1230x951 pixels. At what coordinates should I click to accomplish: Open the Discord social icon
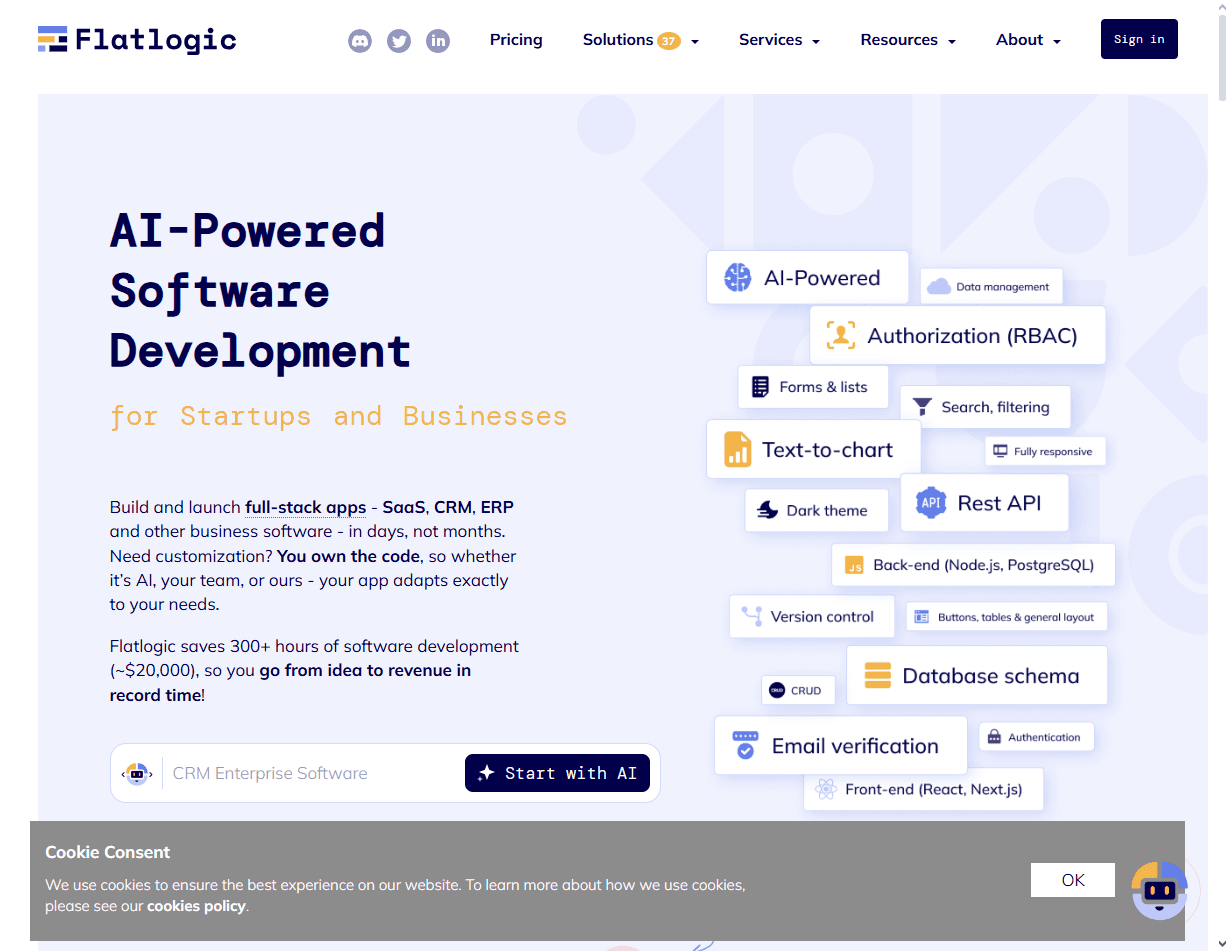(360, 41)
